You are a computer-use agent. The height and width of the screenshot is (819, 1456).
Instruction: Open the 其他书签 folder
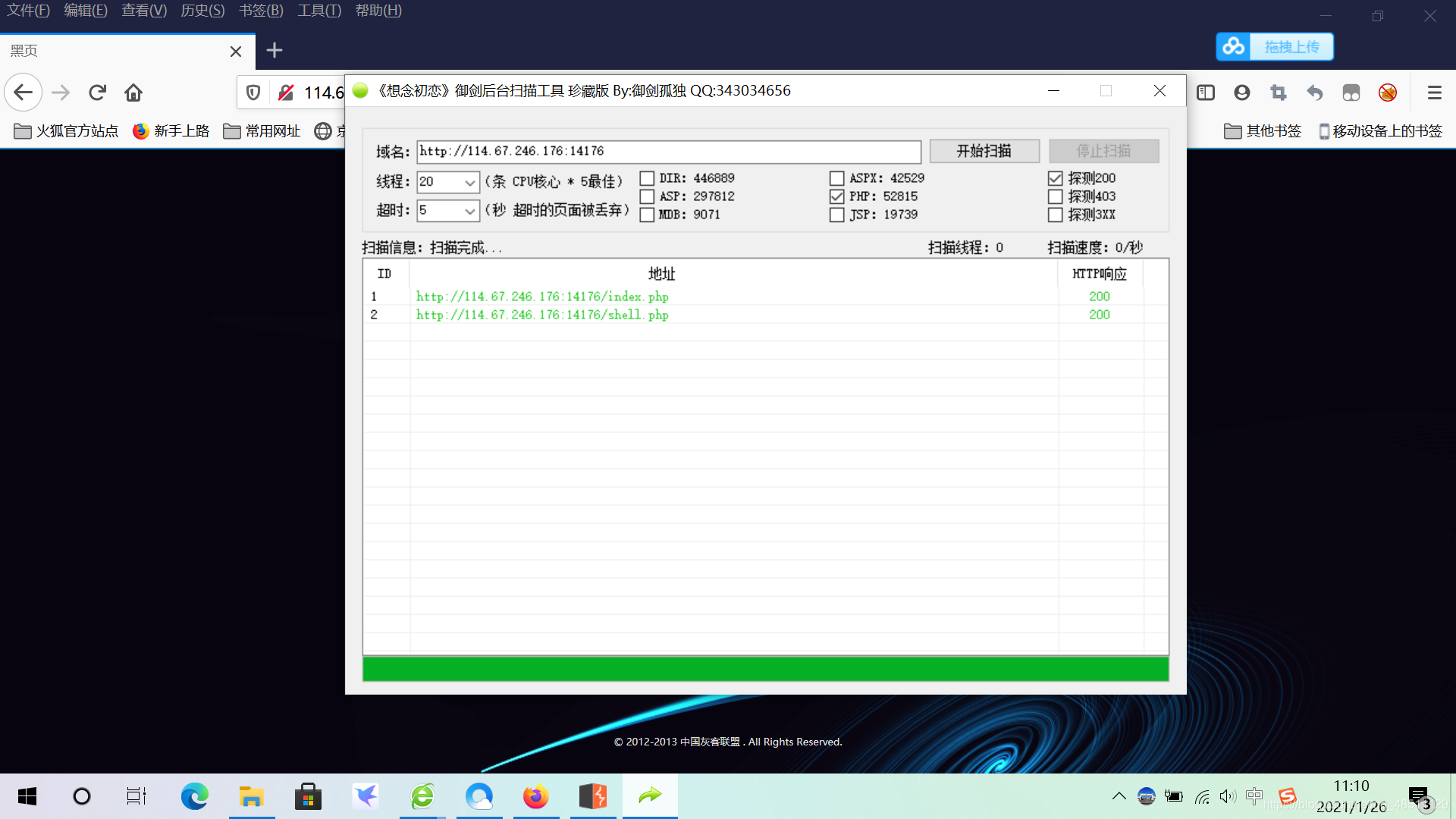pos(1263,131)
